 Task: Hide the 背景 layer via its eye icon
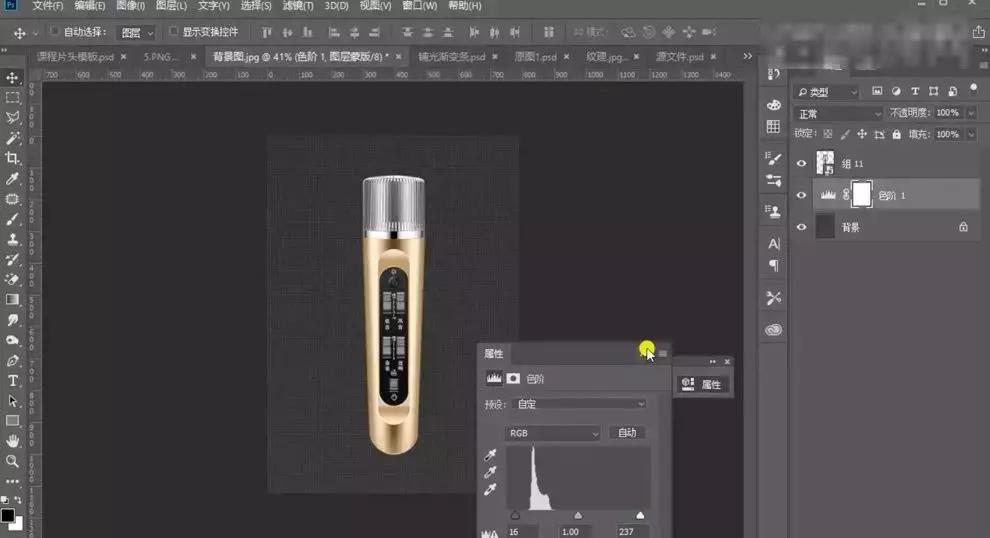801,227
